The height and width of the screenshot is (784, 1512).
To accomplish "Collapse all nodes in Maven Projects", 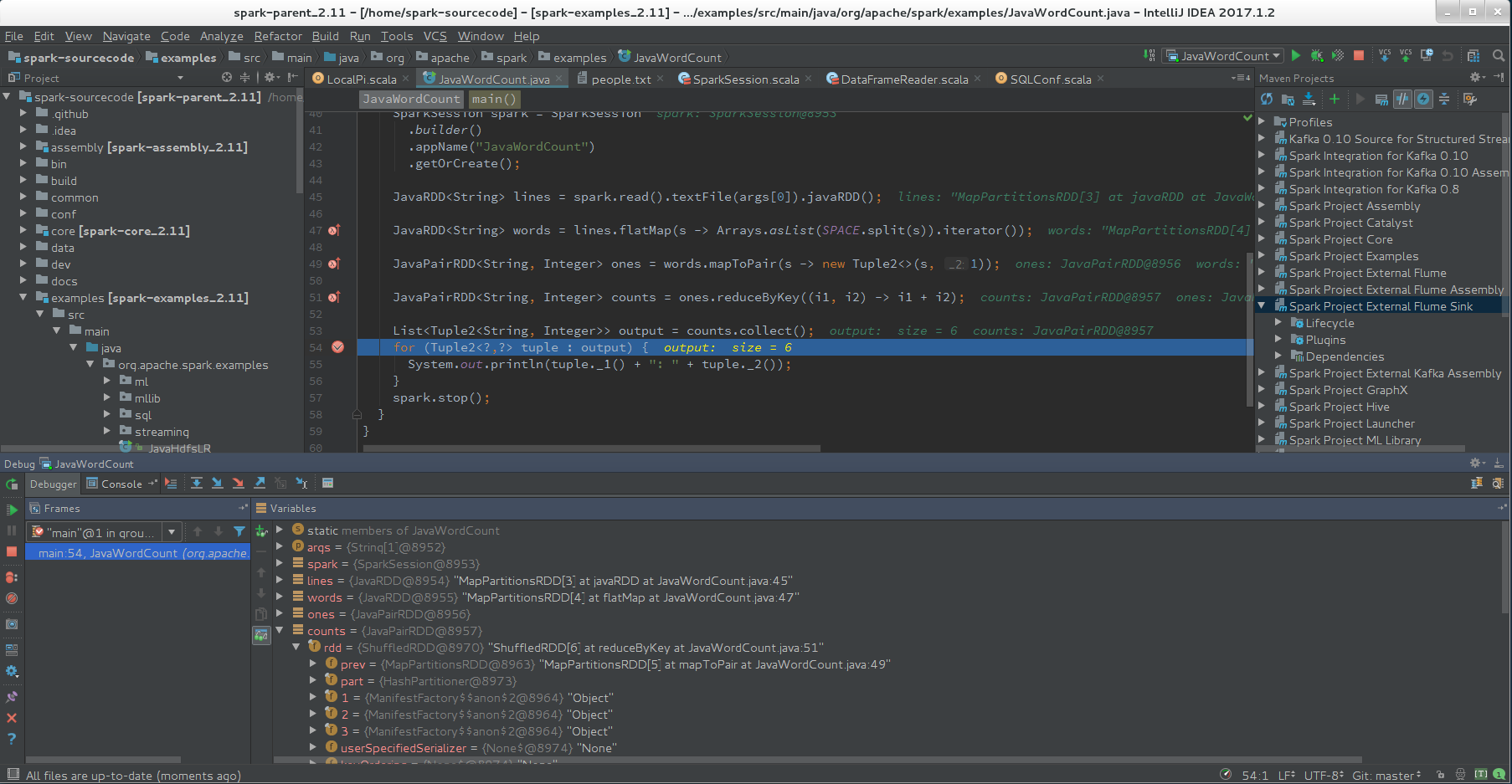I will coord(1444,100).
